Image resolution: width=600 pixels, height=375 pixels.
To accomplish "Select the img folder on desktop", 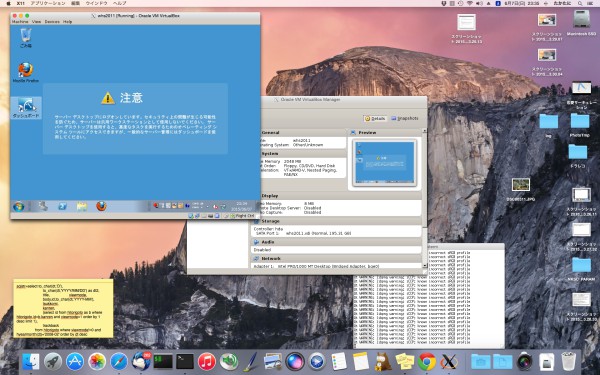I will coord(549,126).
